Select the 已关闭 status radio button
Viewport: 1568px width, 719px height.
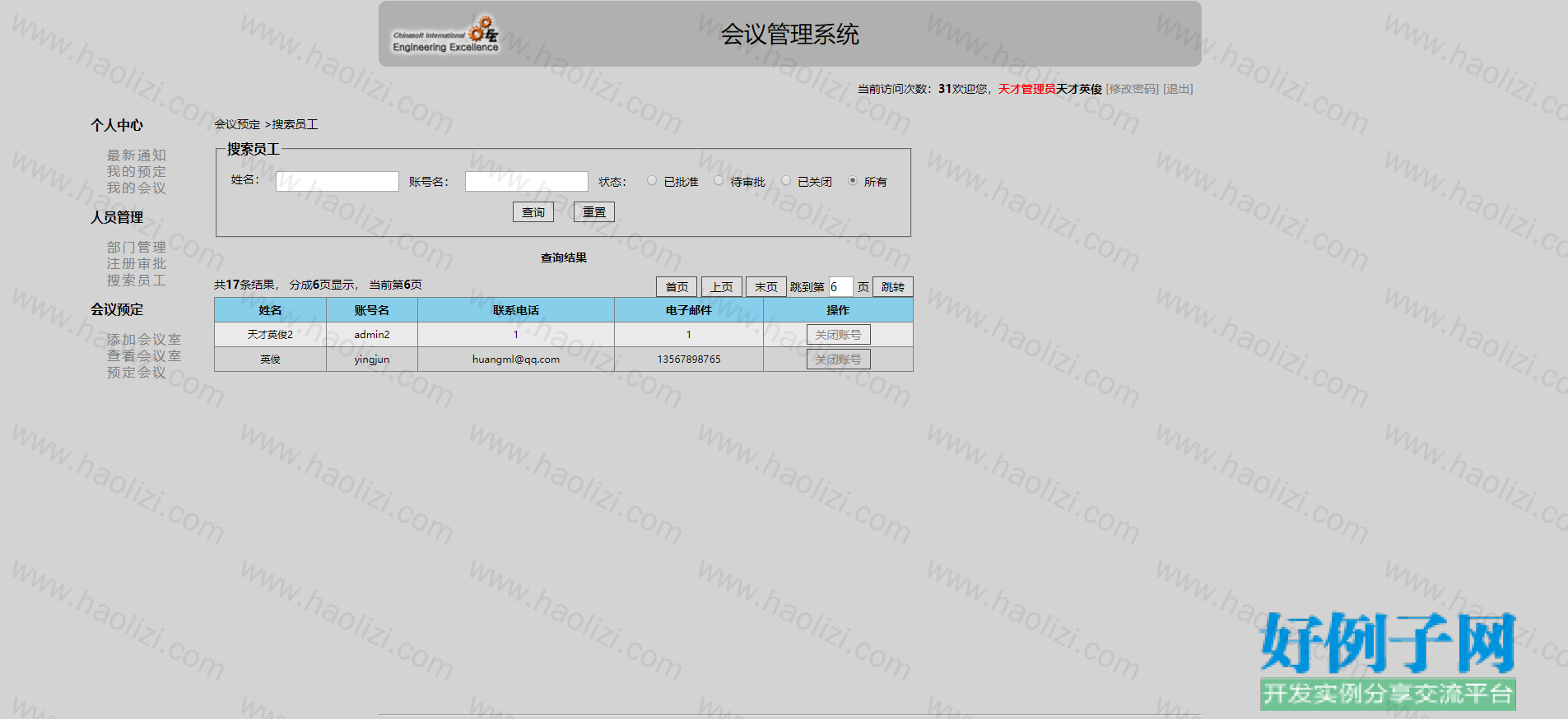pos(786,181)
